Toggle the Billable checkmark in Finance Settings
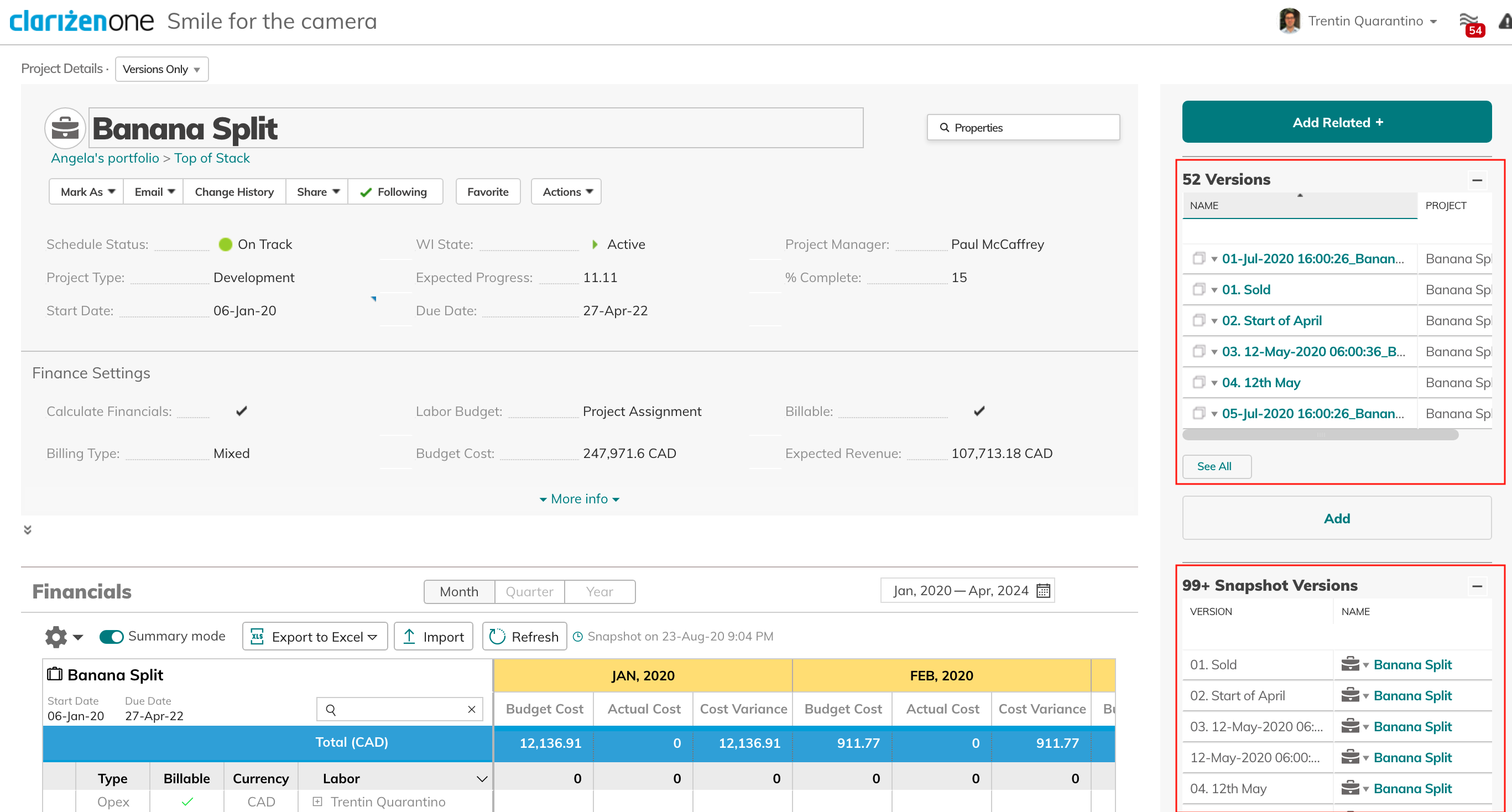The width and height of the screenshot is (1512, 812). (x=979, y=411)
